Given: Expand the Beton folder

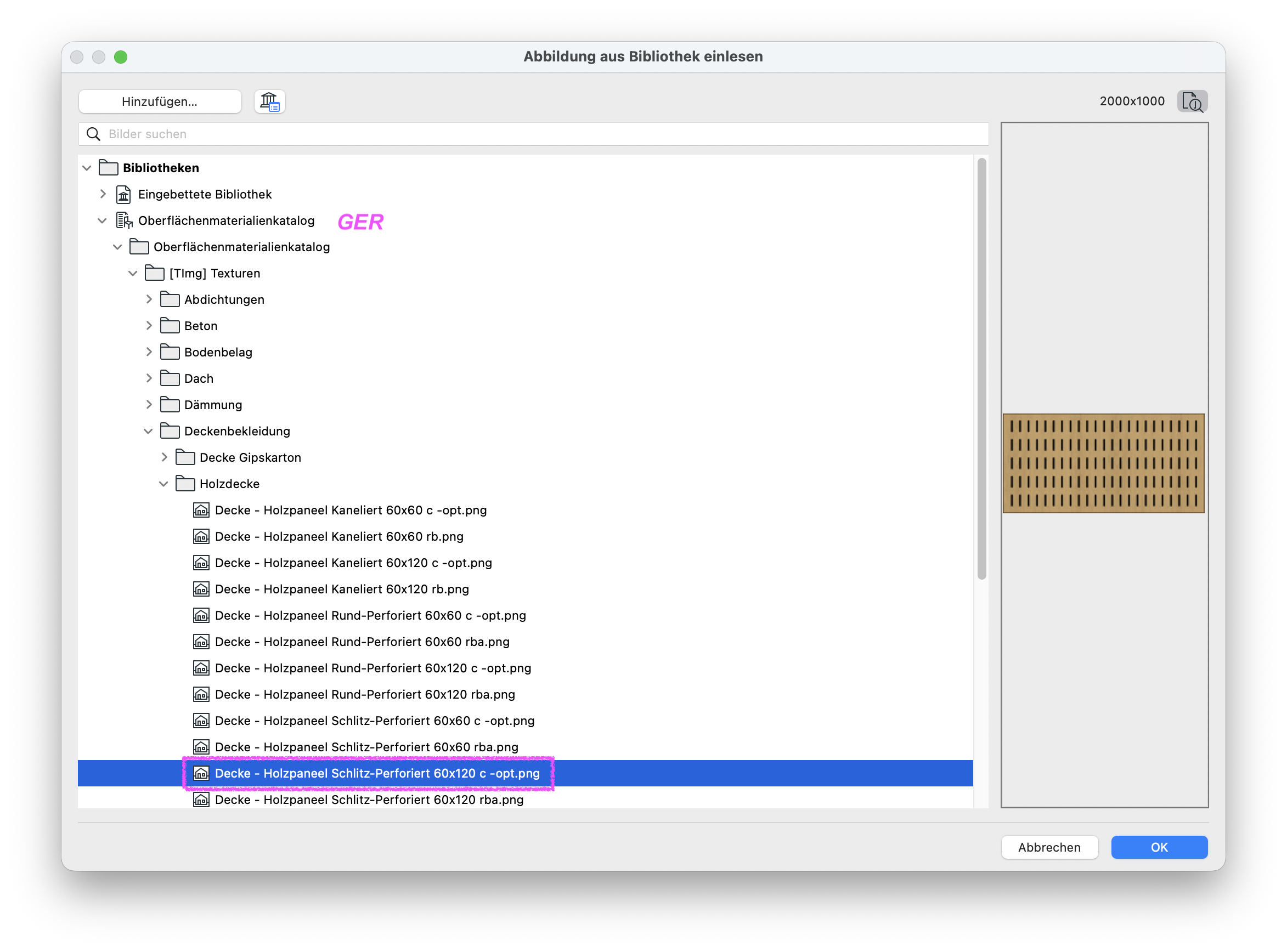Looking at the screenshot, I should click(x=149, y=326).
